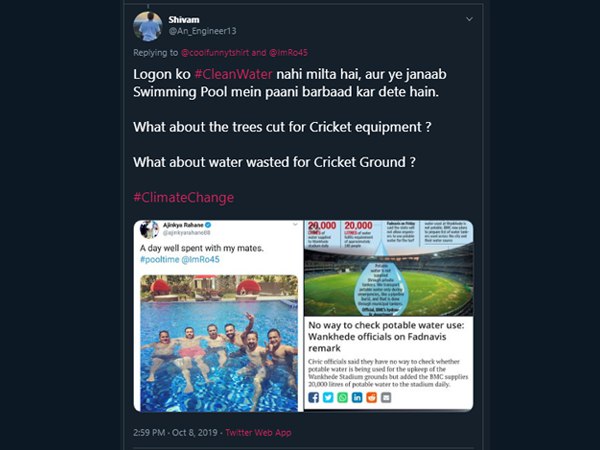Click the Facebook share icon in the article
600x450 pixels.
pos(313,397)
